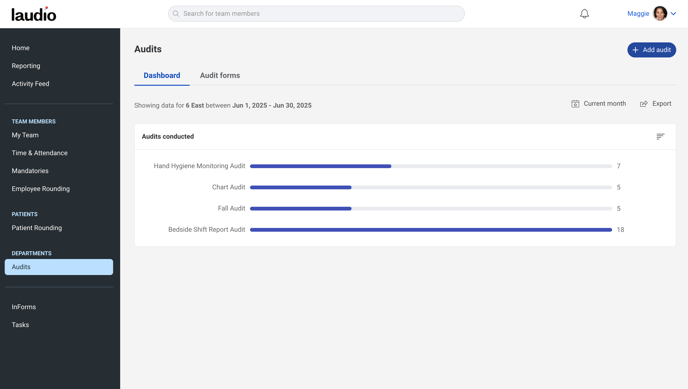Click the Bedside Shift Report Audit bar

pos(430,229)
